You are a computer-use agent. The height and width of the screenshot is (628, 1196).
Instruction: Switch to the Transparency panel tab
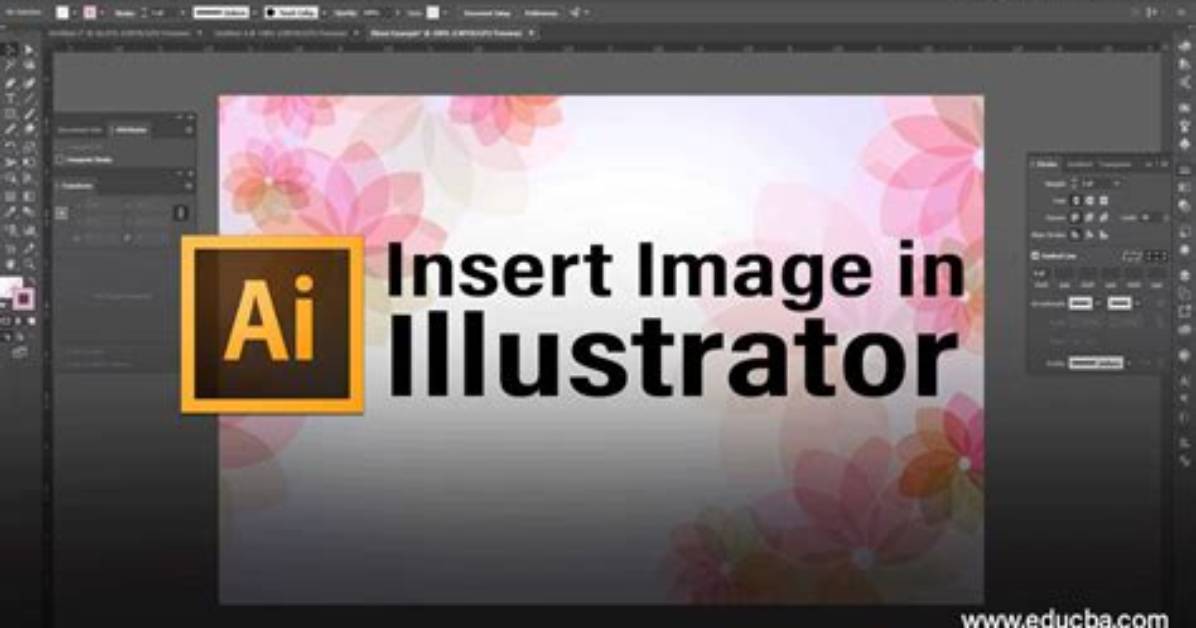1115,164
